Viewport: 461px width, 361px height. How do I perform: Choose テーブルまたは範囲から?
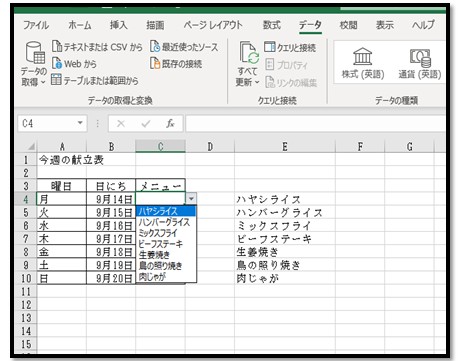point(95,80)
